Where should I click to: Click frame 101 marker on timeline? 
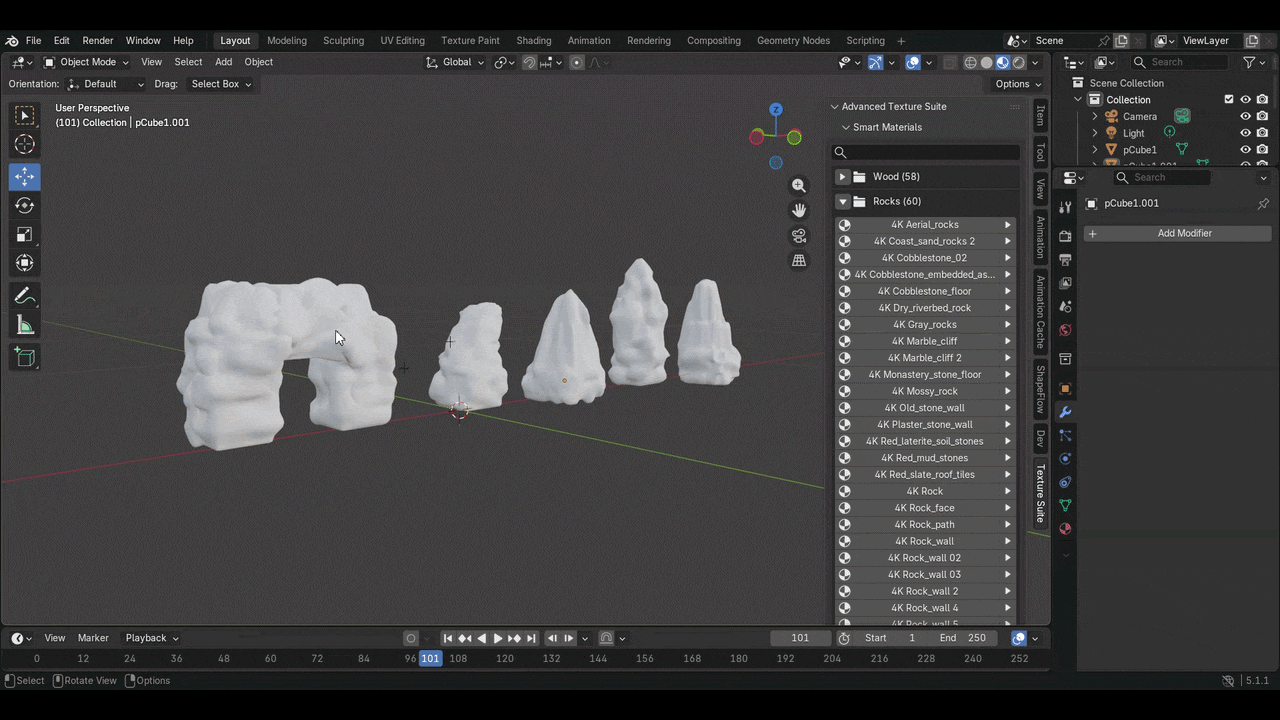(x=430, y=658)
